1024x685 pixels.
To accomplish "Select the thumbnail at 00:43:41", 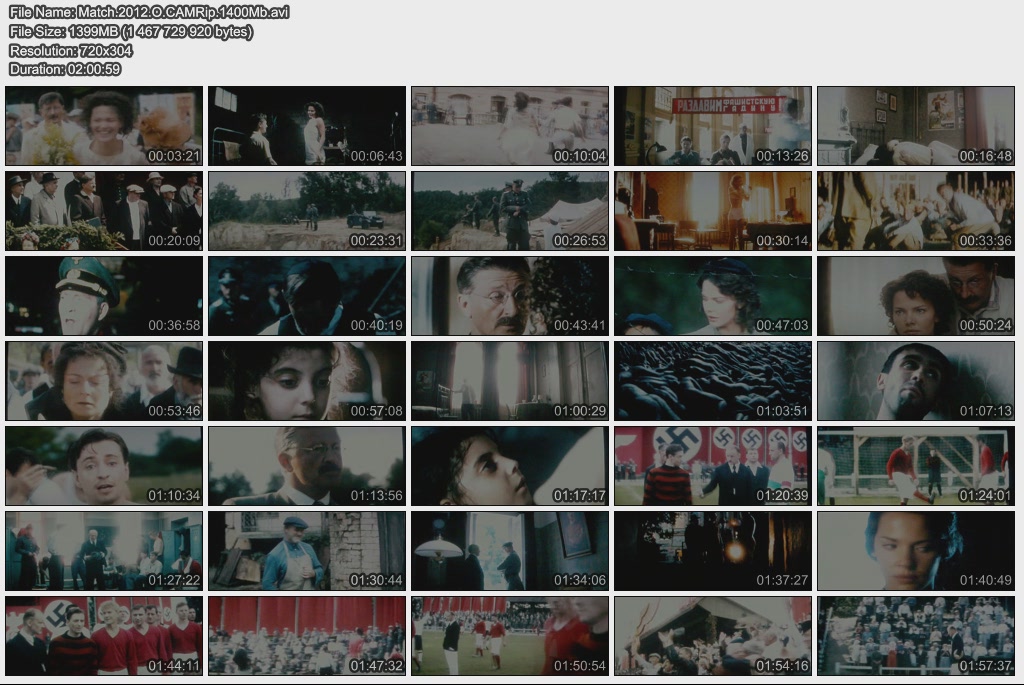I will pos(510,296).
